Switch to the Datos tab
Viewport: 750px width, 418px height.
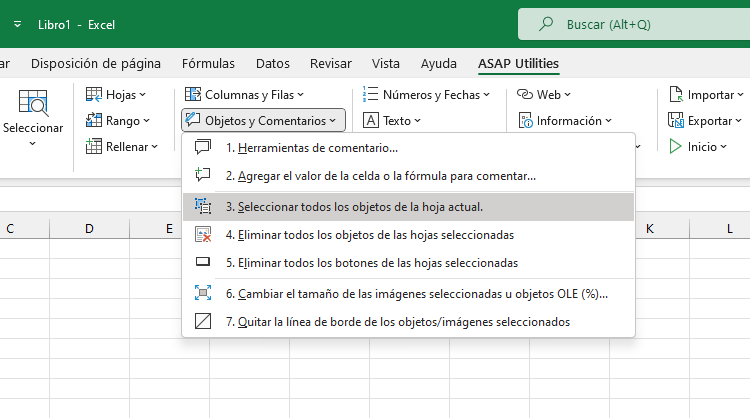click(x=273, y=63)
